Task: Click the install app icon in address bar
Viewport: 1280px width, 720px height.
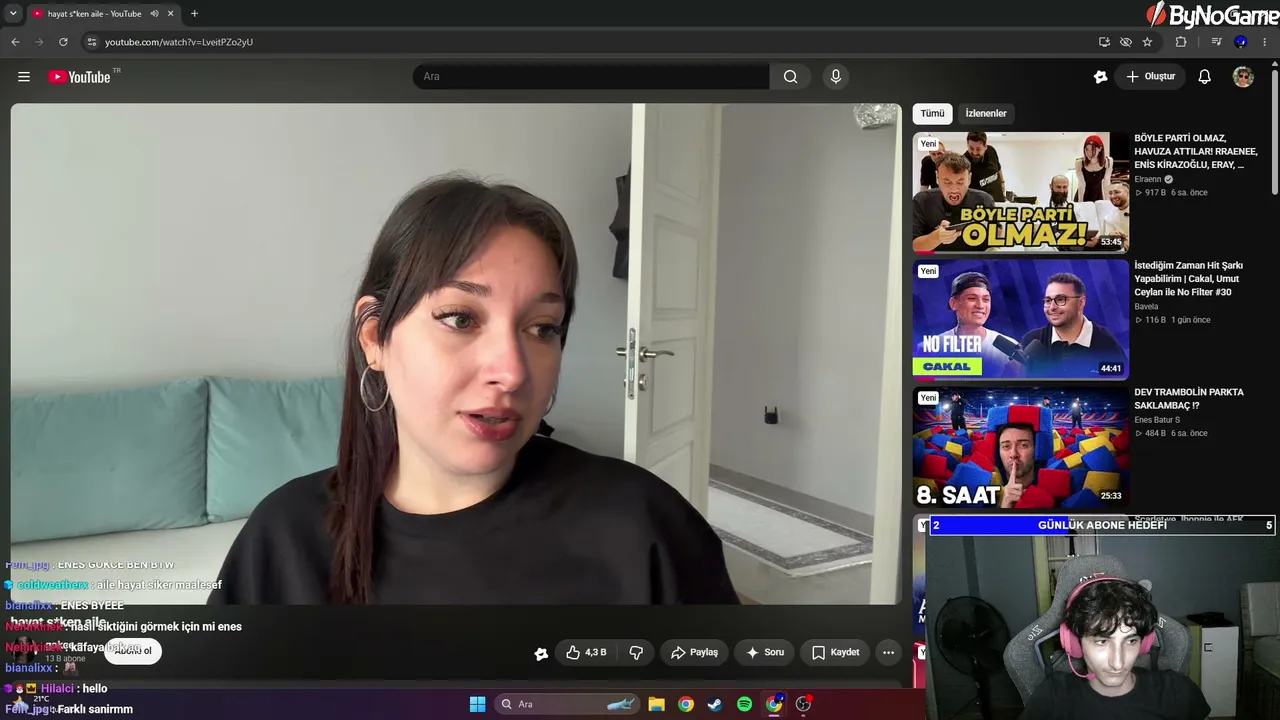Action: (1104, 42)
